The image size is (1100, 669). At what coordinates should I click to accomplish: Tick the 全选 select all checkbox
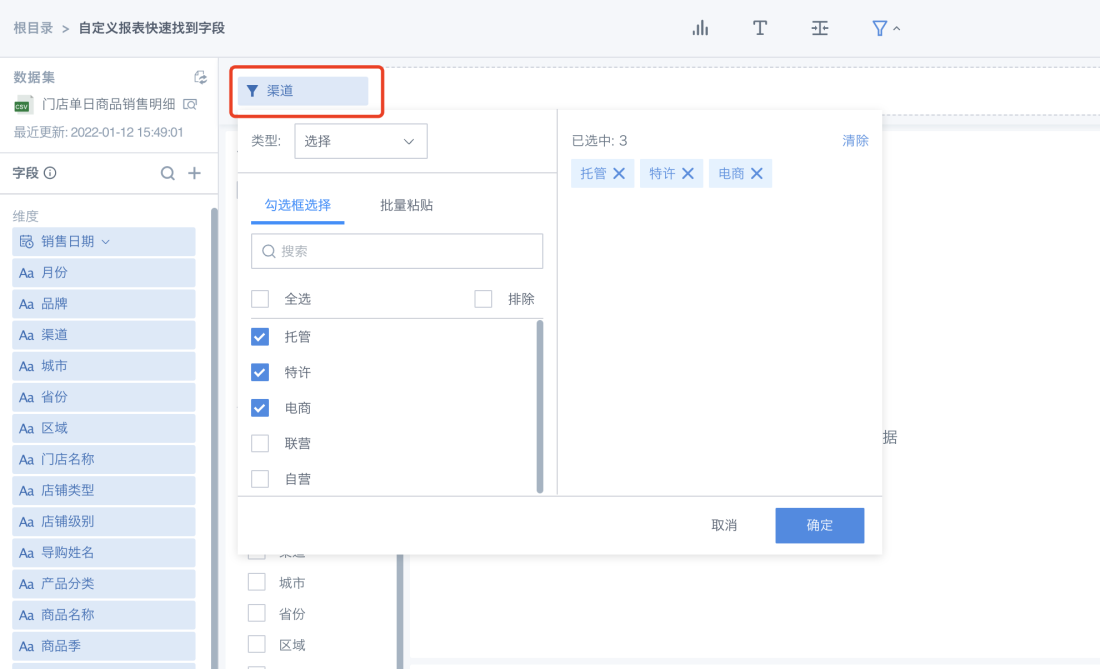(260, 299)
